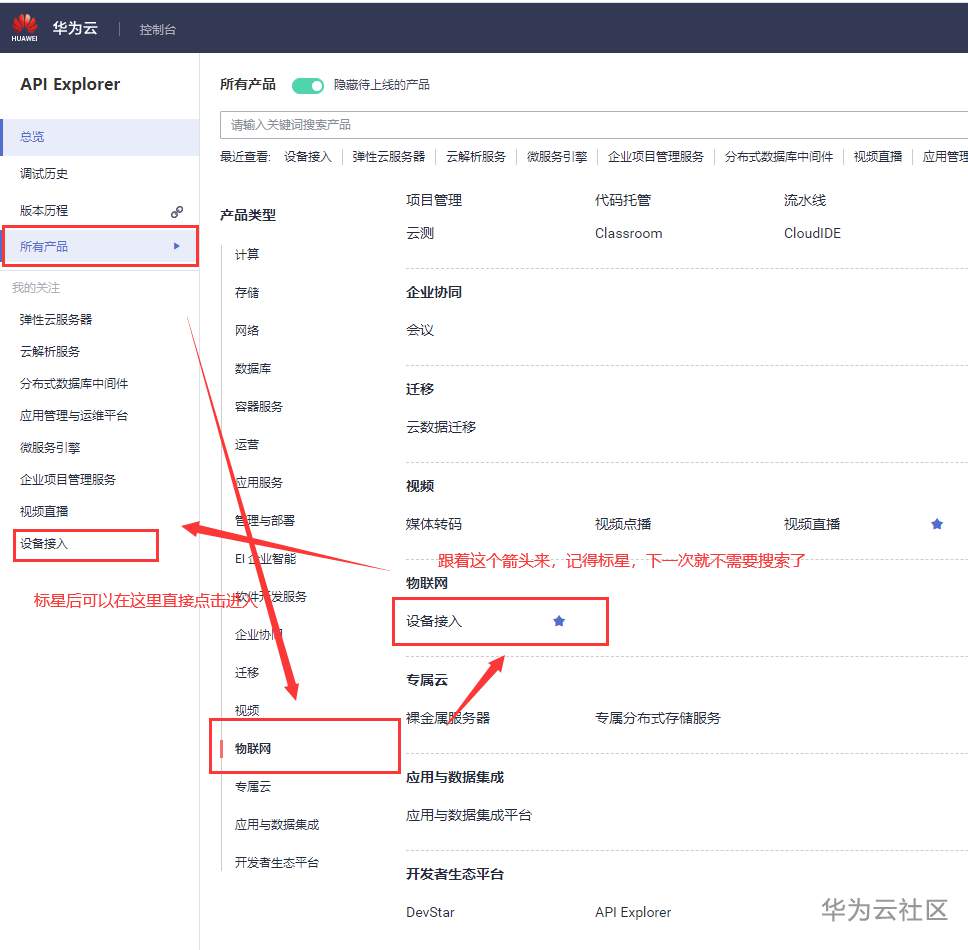This screenshot has height=950, width=968.
Task: Open recently viewed 设备接入
Action: [307, 157]
